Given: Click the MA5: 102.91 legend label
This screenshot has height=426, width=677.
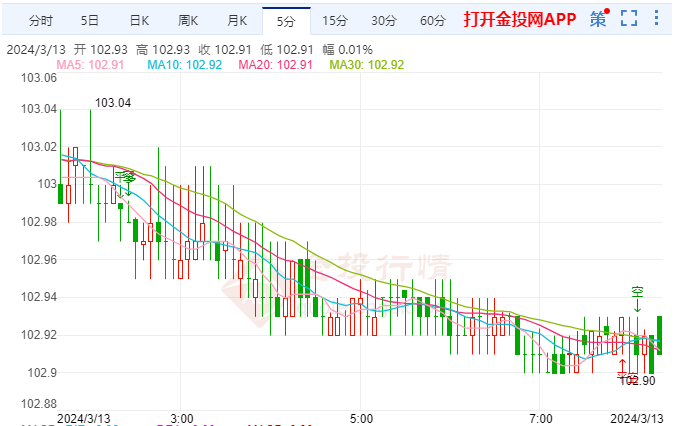Looking at the screenshot, I should coord(90,65).
